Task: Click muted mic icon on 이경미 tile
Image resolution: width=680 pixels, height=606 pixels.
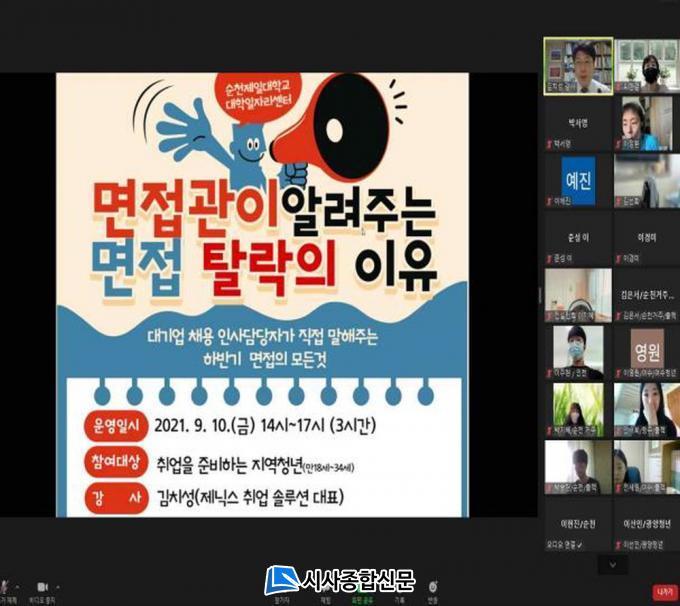Action: point(619,259)
